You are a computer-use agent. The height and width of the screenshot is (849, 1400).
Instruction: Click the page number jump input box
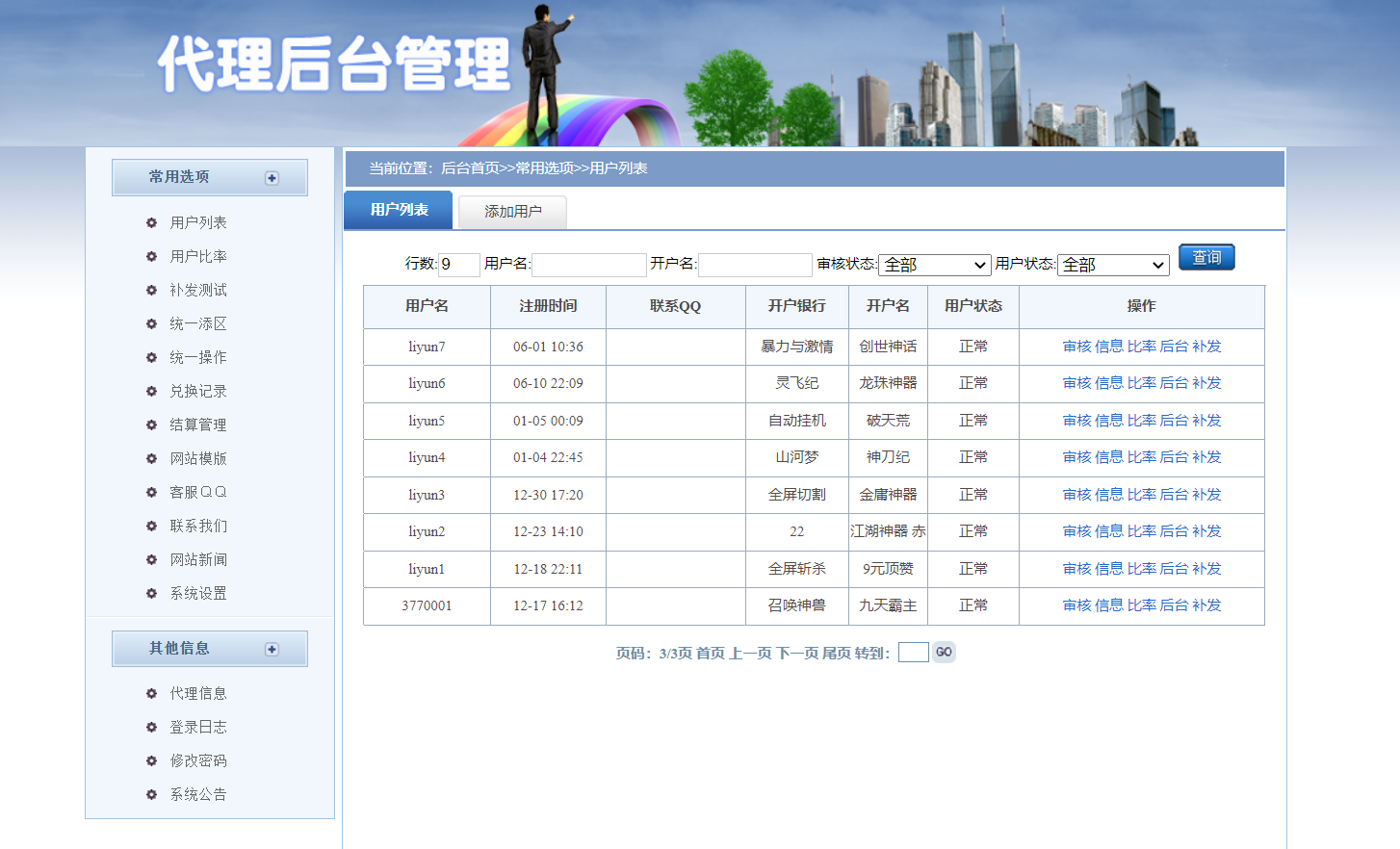pyautogui.click(x=913, y=652)
